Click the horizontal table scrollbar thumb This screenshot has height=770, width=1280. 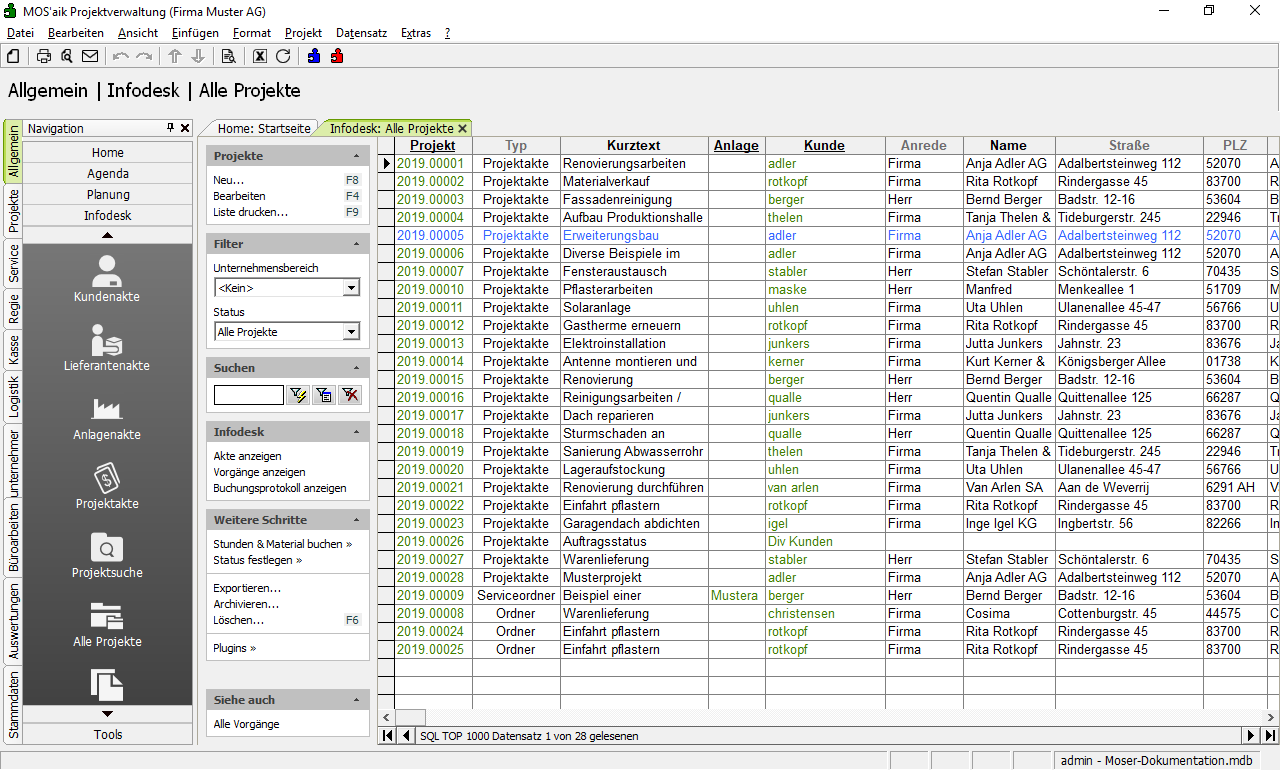[x=411, y=717]
